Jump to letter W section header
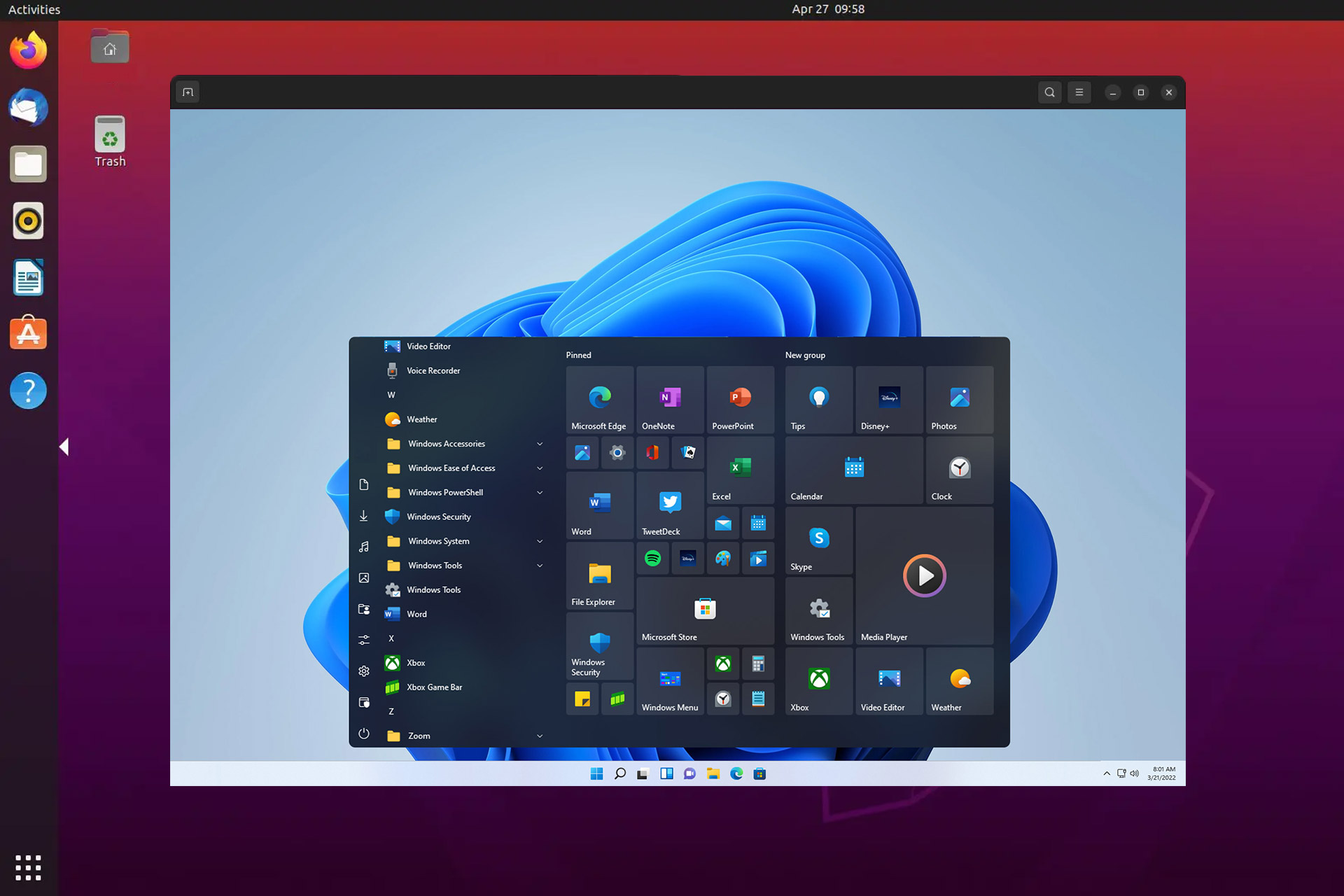The height and width of the screenshot is (896, 1344). [391, 395]
